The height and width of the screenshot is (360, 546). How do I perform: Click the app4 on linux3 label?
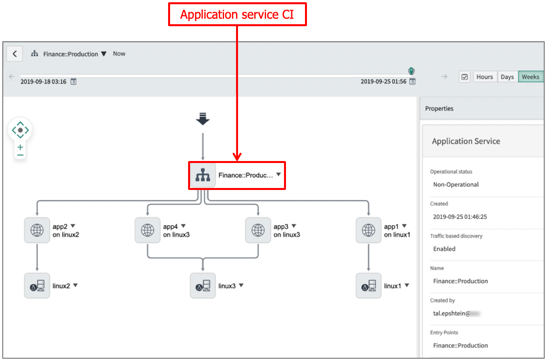176,230
